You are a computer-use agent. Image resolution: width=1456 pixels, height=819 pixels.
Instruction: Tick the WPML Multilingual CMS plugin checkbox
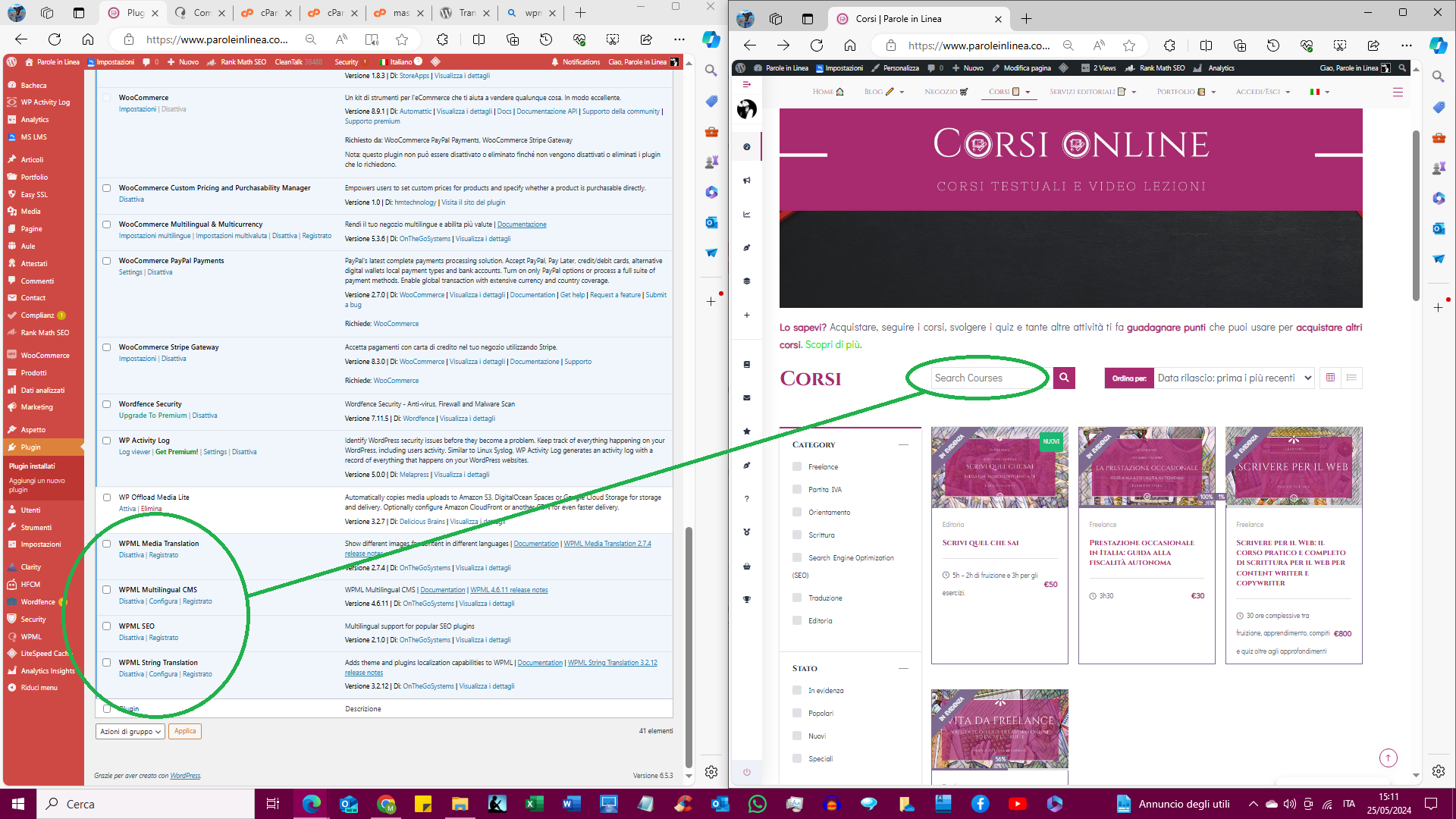point(107,590)
